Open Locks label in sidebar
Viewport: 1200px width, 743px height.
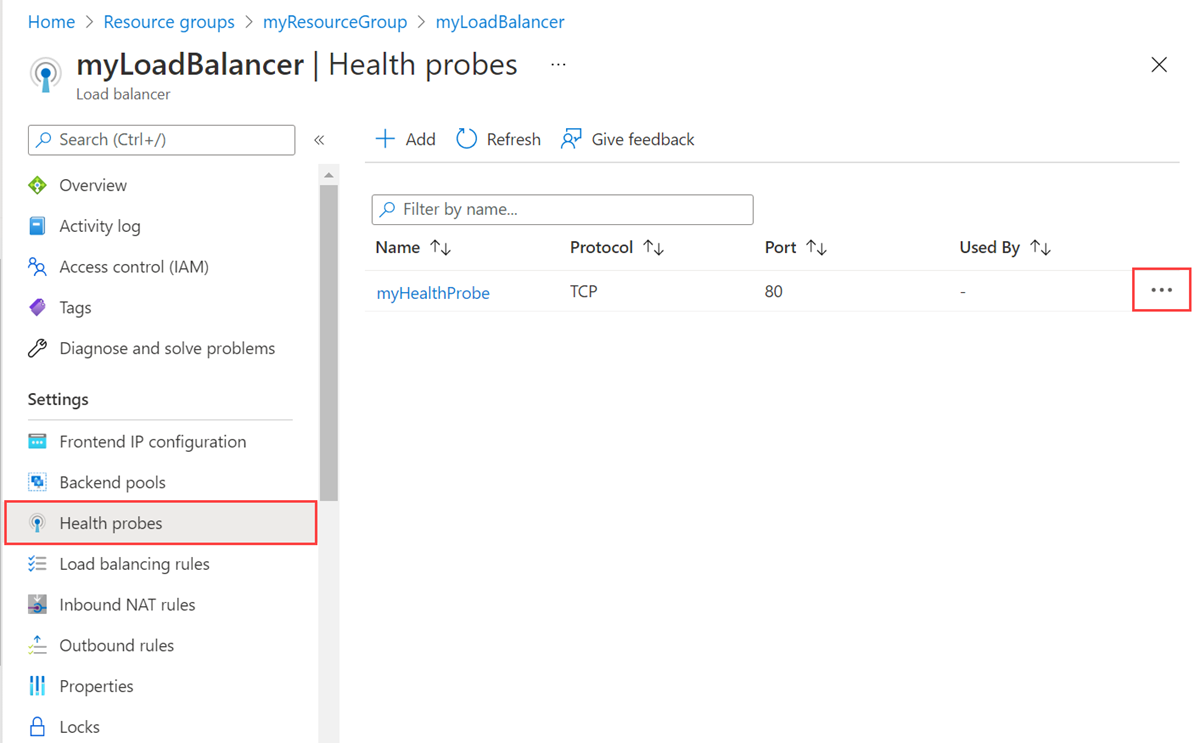[x=80, y=727]
